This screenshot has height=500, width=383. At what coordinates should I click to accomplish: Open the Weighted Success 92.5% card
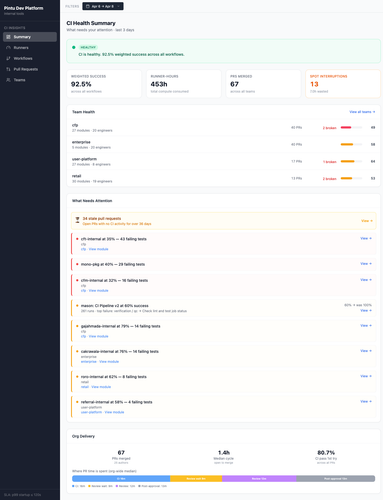[x=104, y=84]
